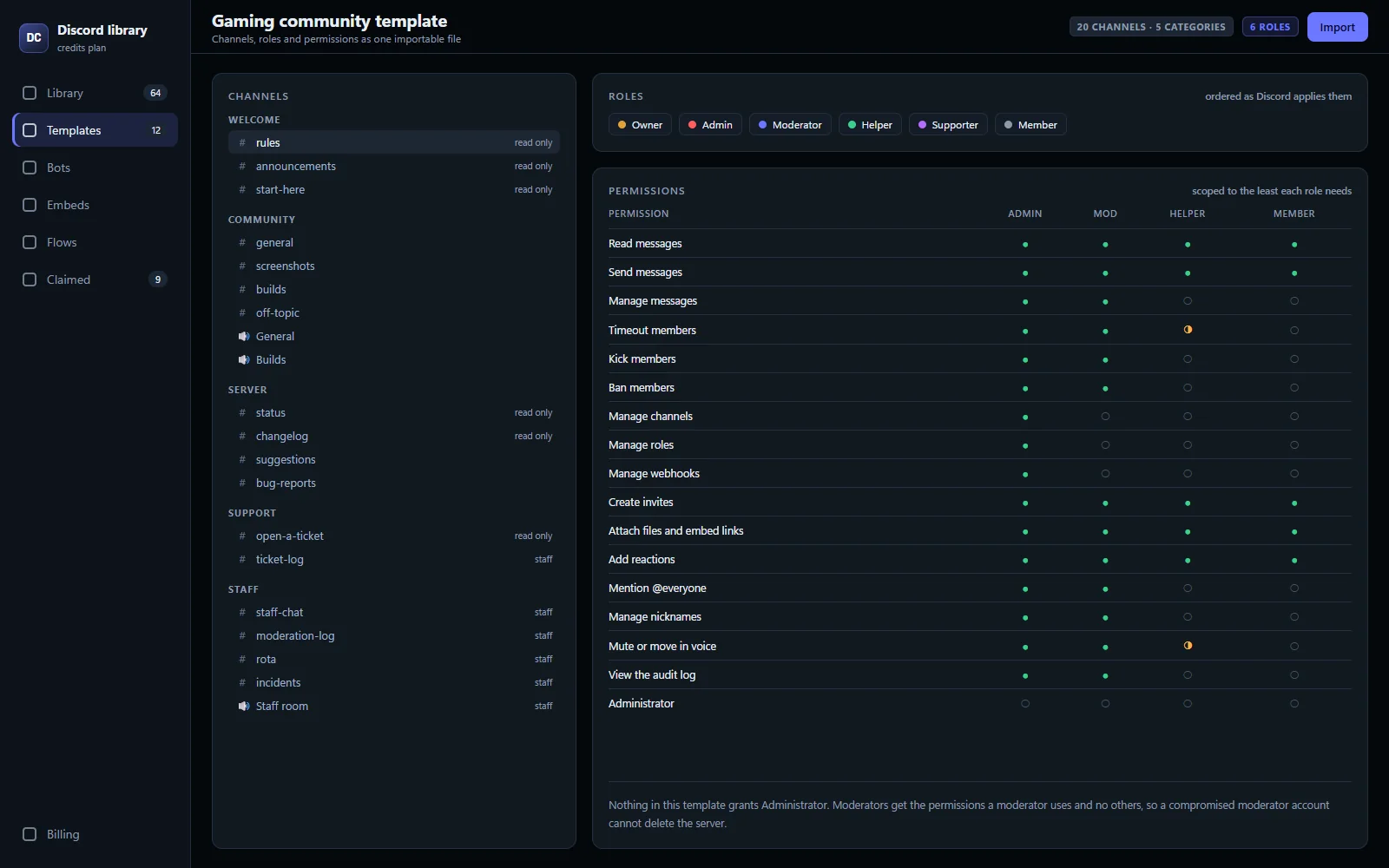Screen dimensions: 1389x868
Task: Select the Admin role chip
Action: (x=710, y=125)
